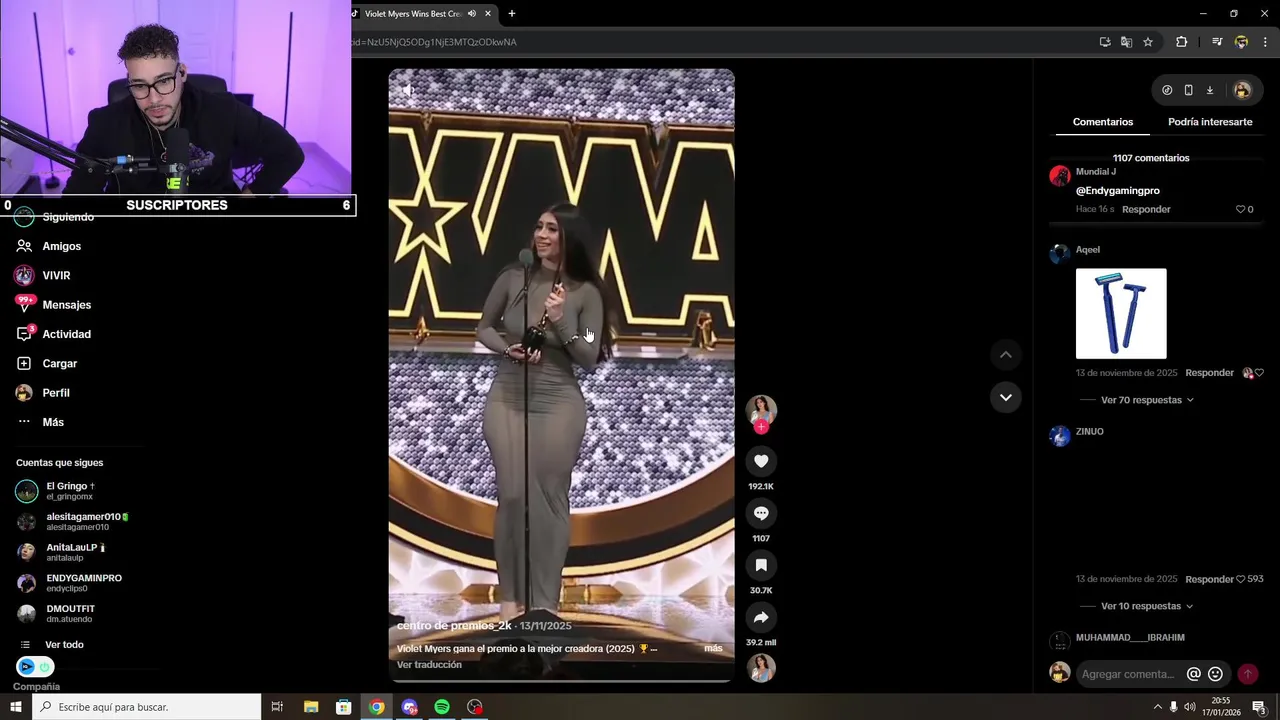Reply to Aqeel's razor image comment
The image size is (1280, 720).
point(1209,373)
